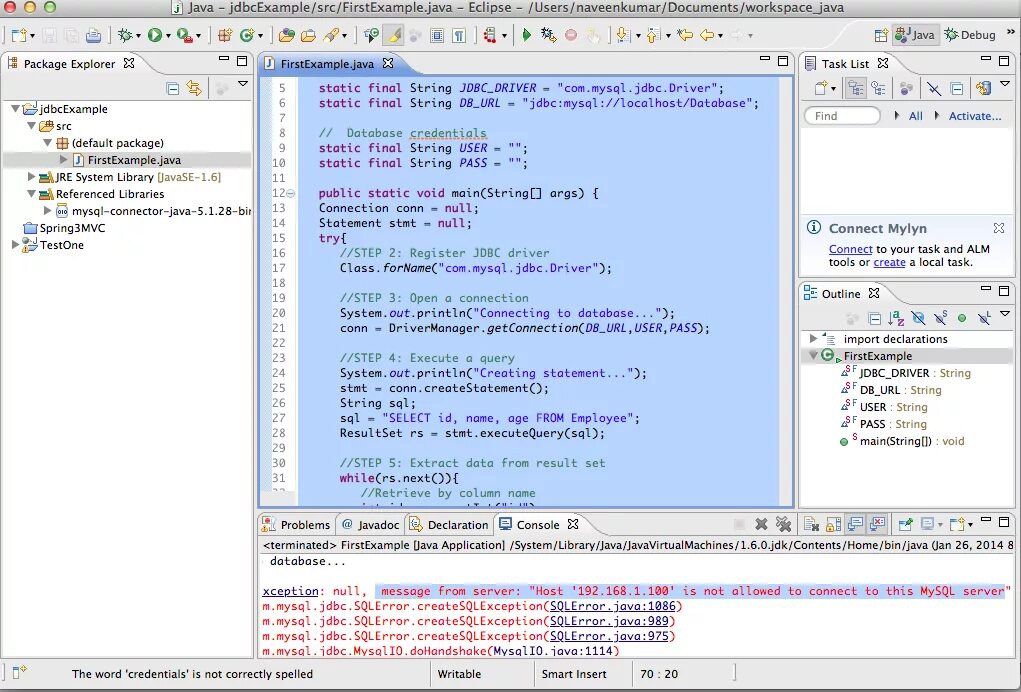Click the Run External Tools icon
1021x692 pixels.
pos(184,35)
